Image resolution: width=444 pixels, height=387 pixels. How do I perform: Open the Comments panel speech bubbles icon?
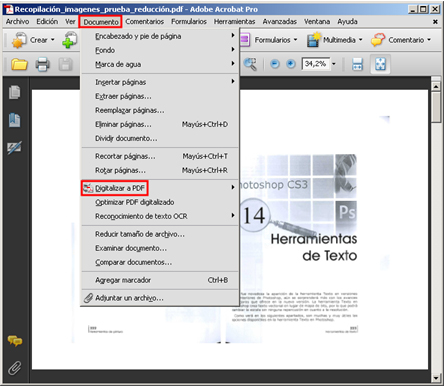[x=15, y=341]
